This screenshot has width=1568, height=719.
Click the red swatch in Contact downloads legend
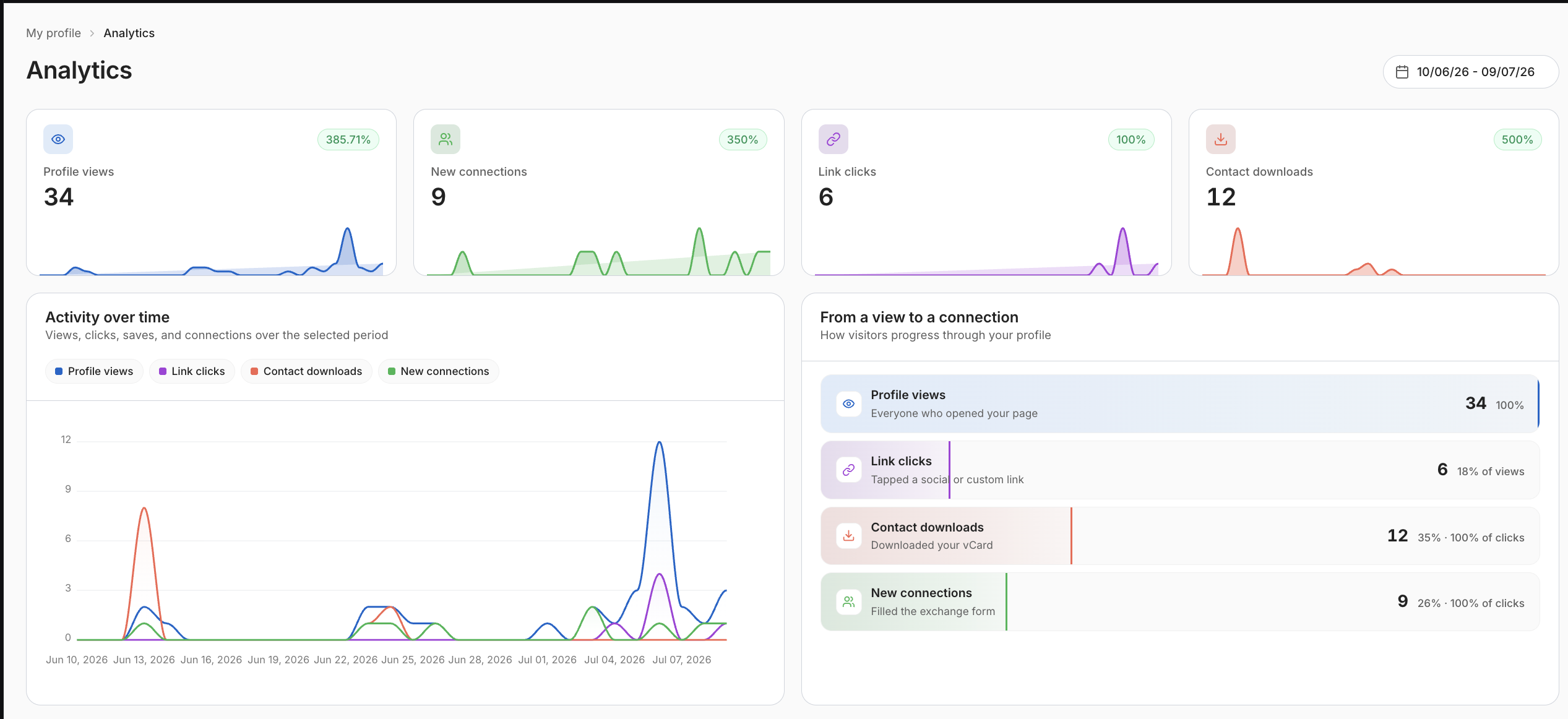254,371
